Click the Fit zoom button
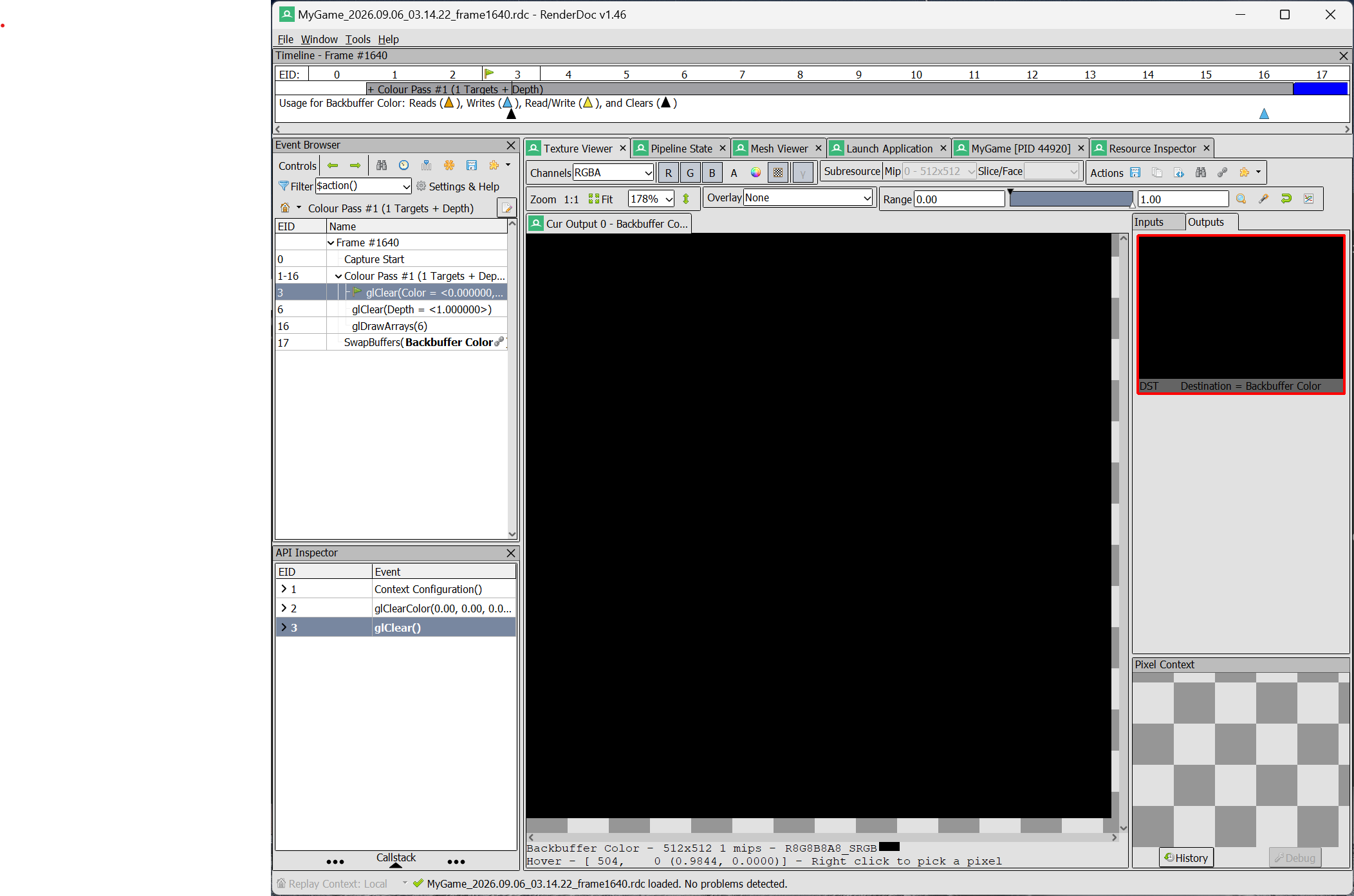Screen dimensions: 1354x896 [600, 199]
